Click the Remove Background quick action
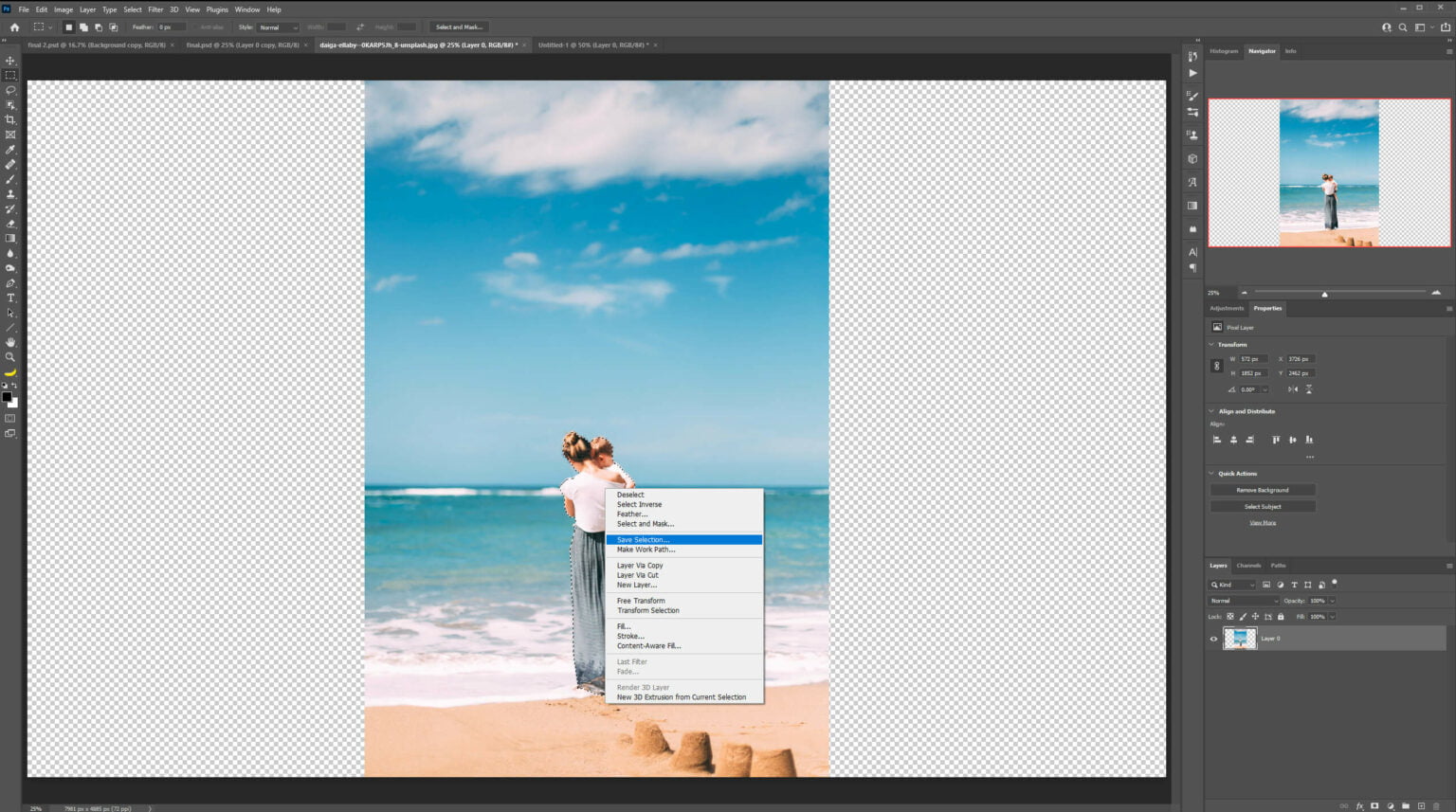This screenshot has width=1456, height=812. pyautogui.click(x=1262, y=490)
